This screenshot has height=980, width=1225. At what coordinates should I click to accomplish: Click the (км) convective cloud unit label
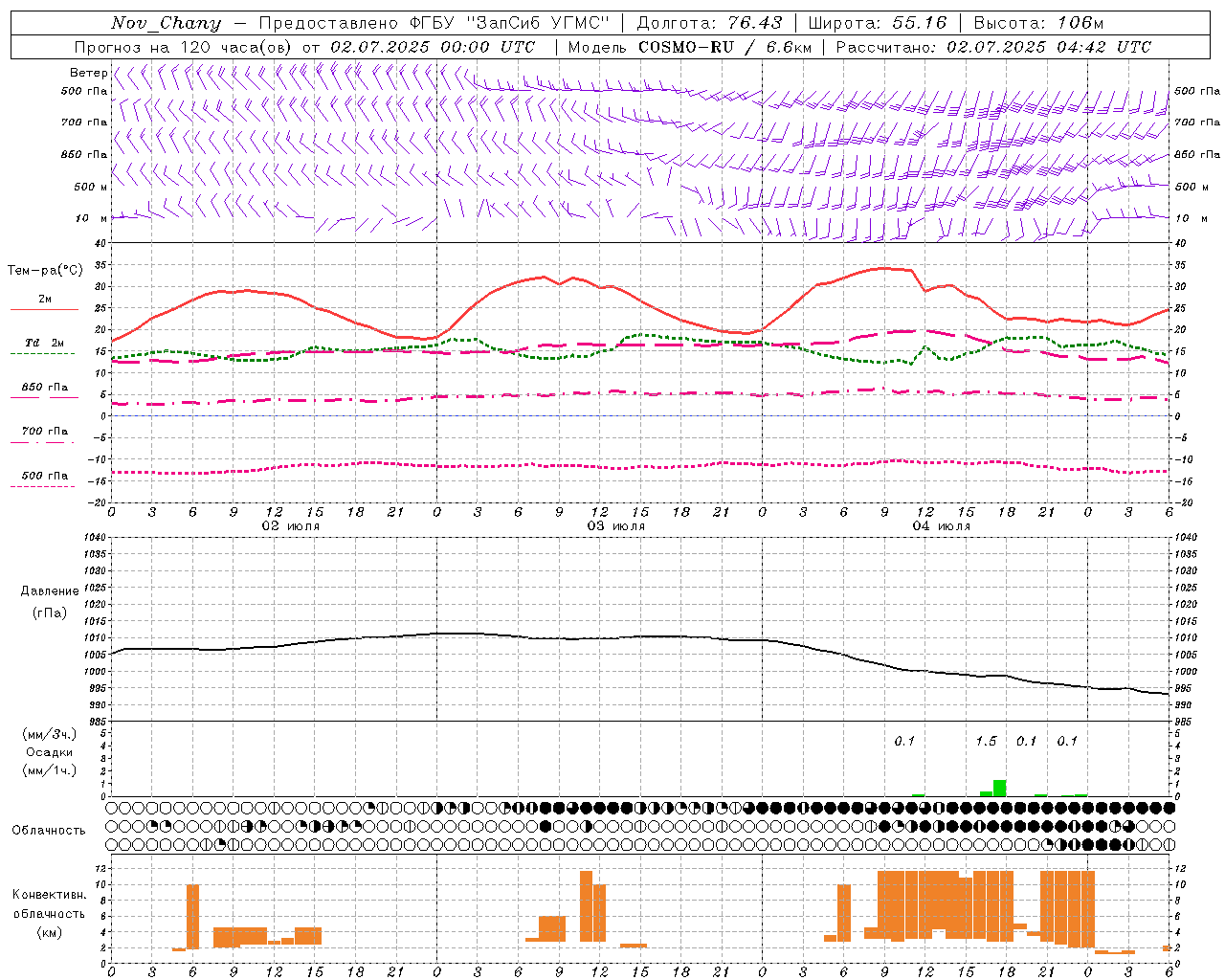point(49,932)
